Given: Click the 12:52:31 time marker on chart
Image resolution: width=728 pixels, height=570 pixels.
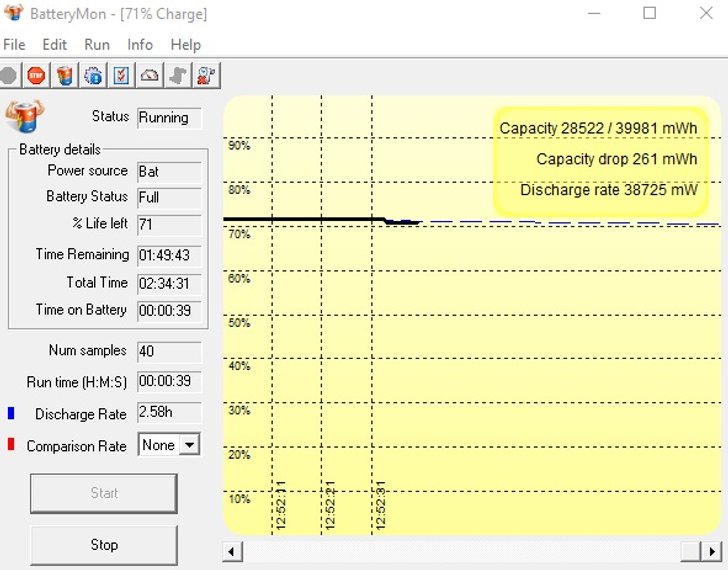Looking at the screenshot, I should (x=380, y=505).
